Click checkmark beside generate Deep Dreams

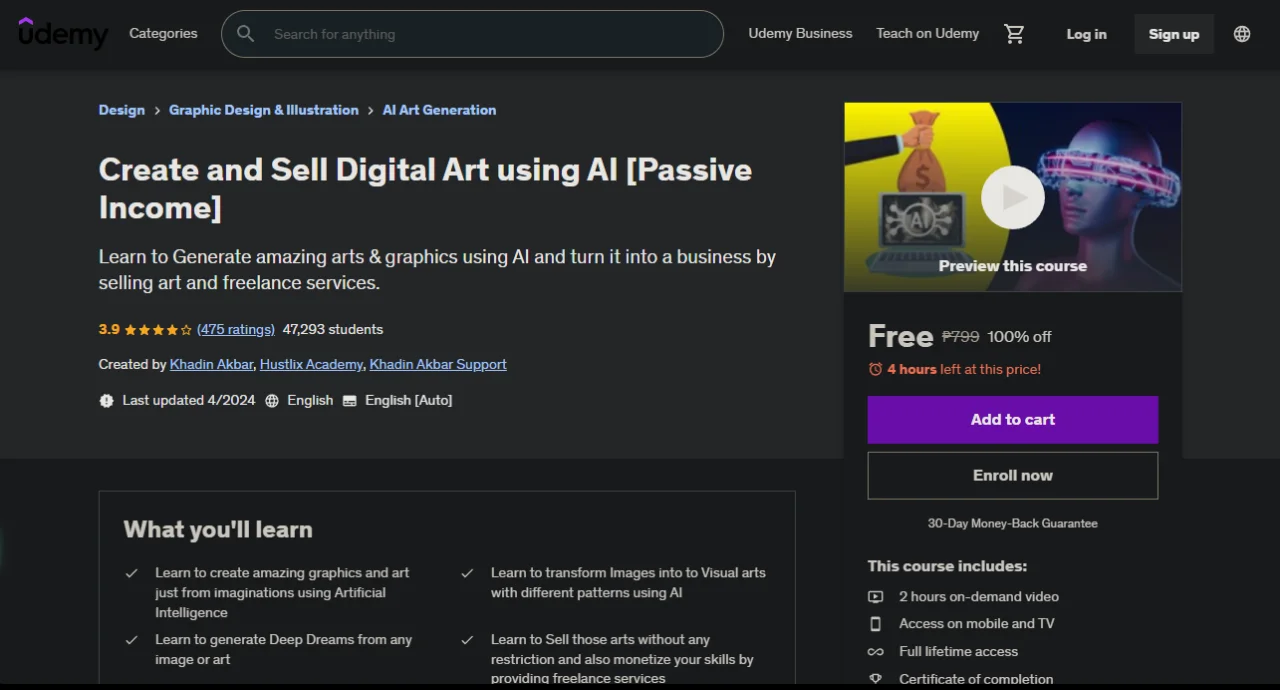pos(131,640)
